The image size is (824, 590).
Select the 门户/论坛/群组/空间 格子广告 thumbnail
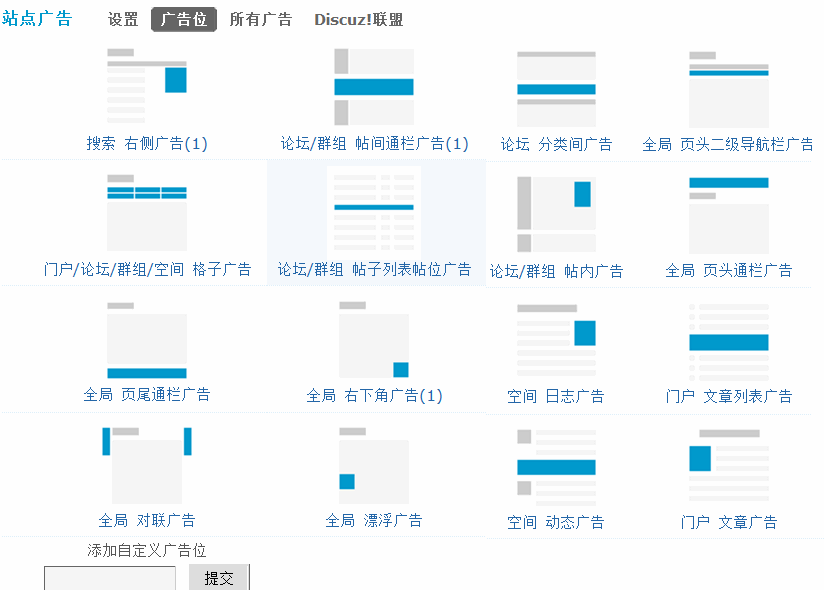point(145,210)
